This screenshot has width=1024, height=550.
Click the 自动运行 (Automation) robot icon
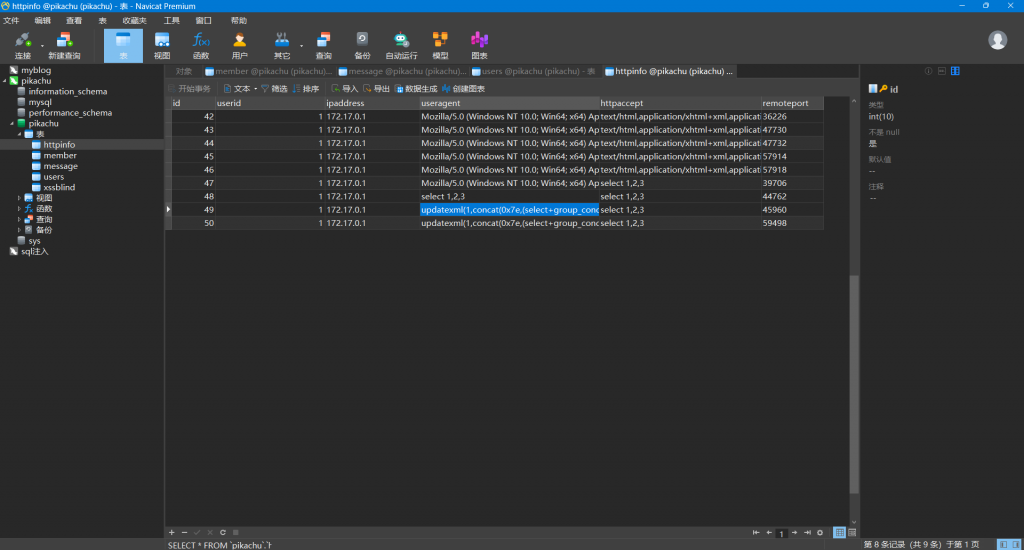pos(401,45)
